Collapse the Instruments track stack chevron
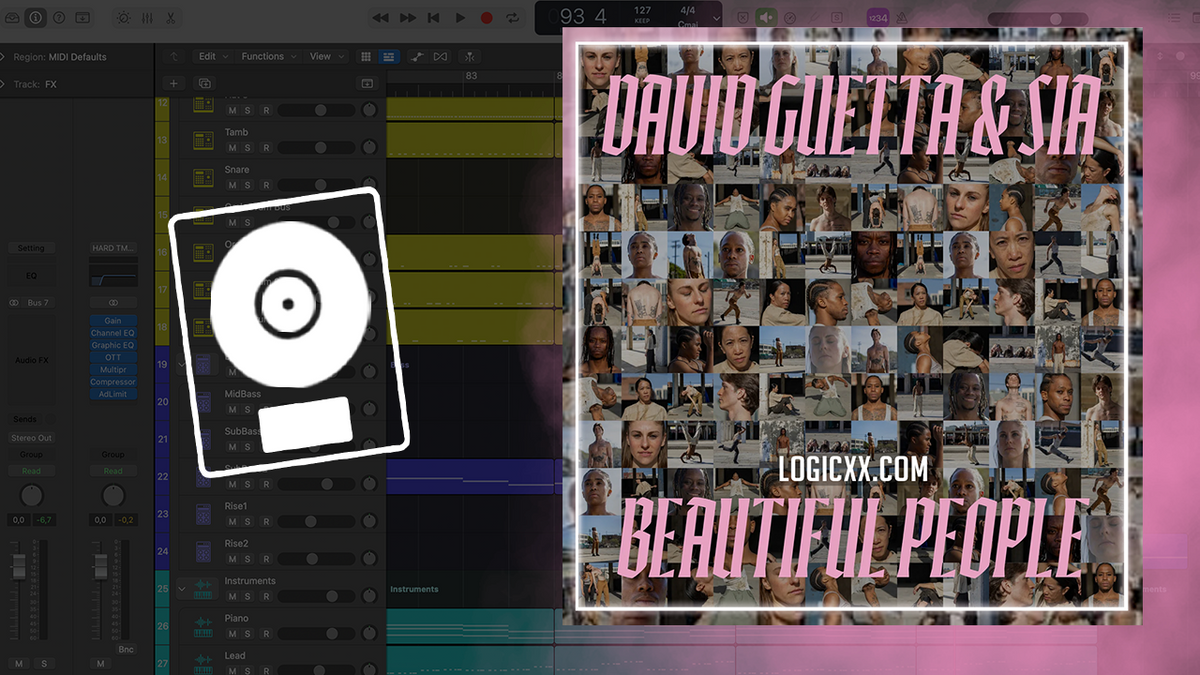 (182, 588)
